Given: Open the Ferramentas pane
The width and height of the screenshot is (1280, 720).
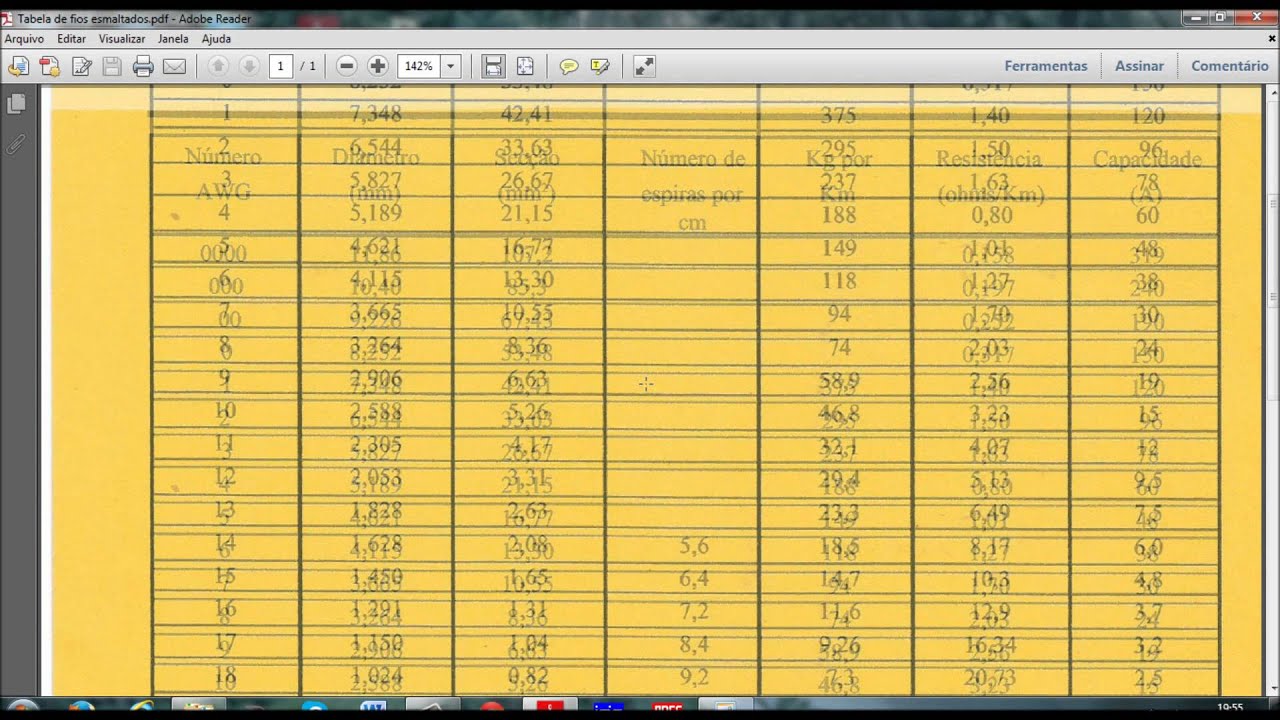Looking at the screenshot, I should [1046, 66].
